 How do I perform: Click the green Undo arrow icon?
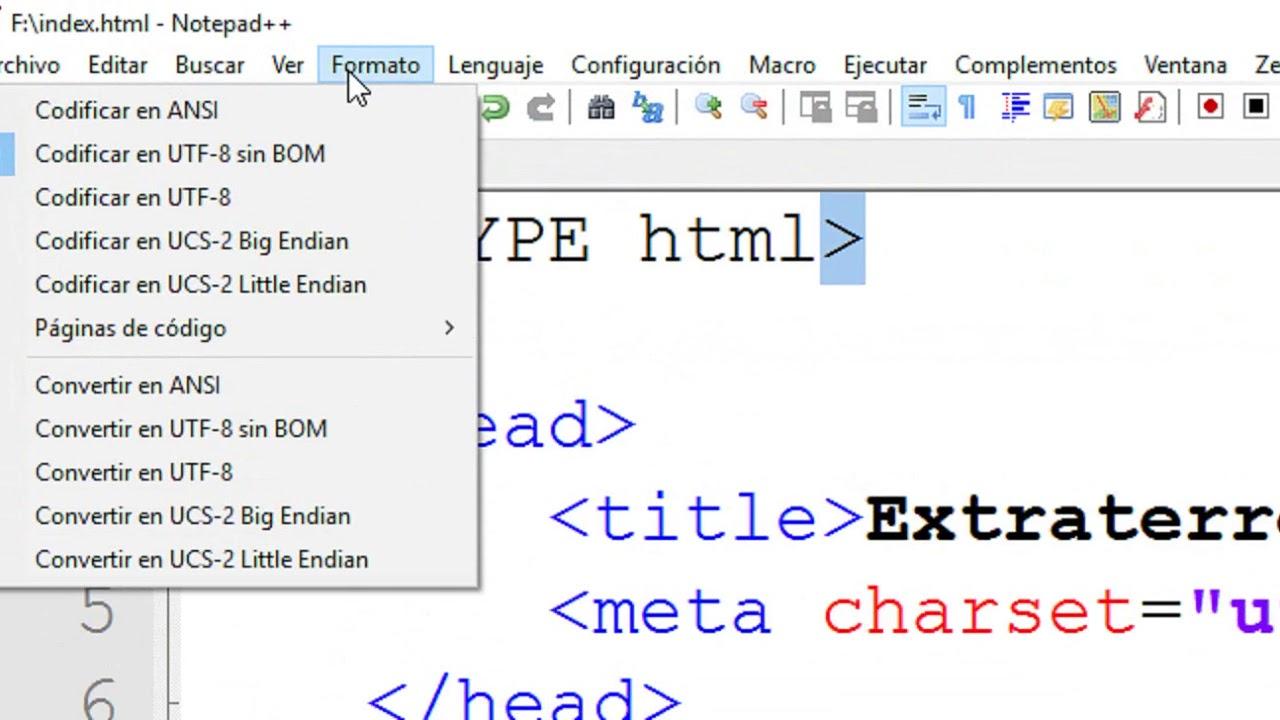coord(494,107)
